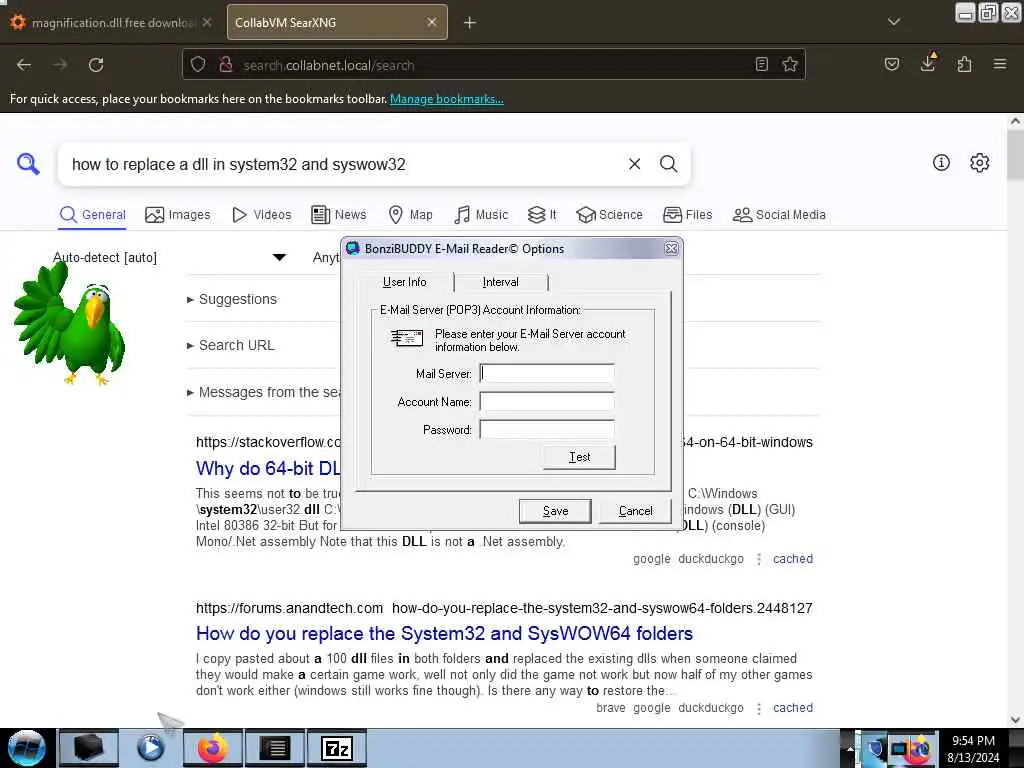Switch to the Interval tab
The height and width of the screenshot is (768, 1024).
[x=500, y=282]
